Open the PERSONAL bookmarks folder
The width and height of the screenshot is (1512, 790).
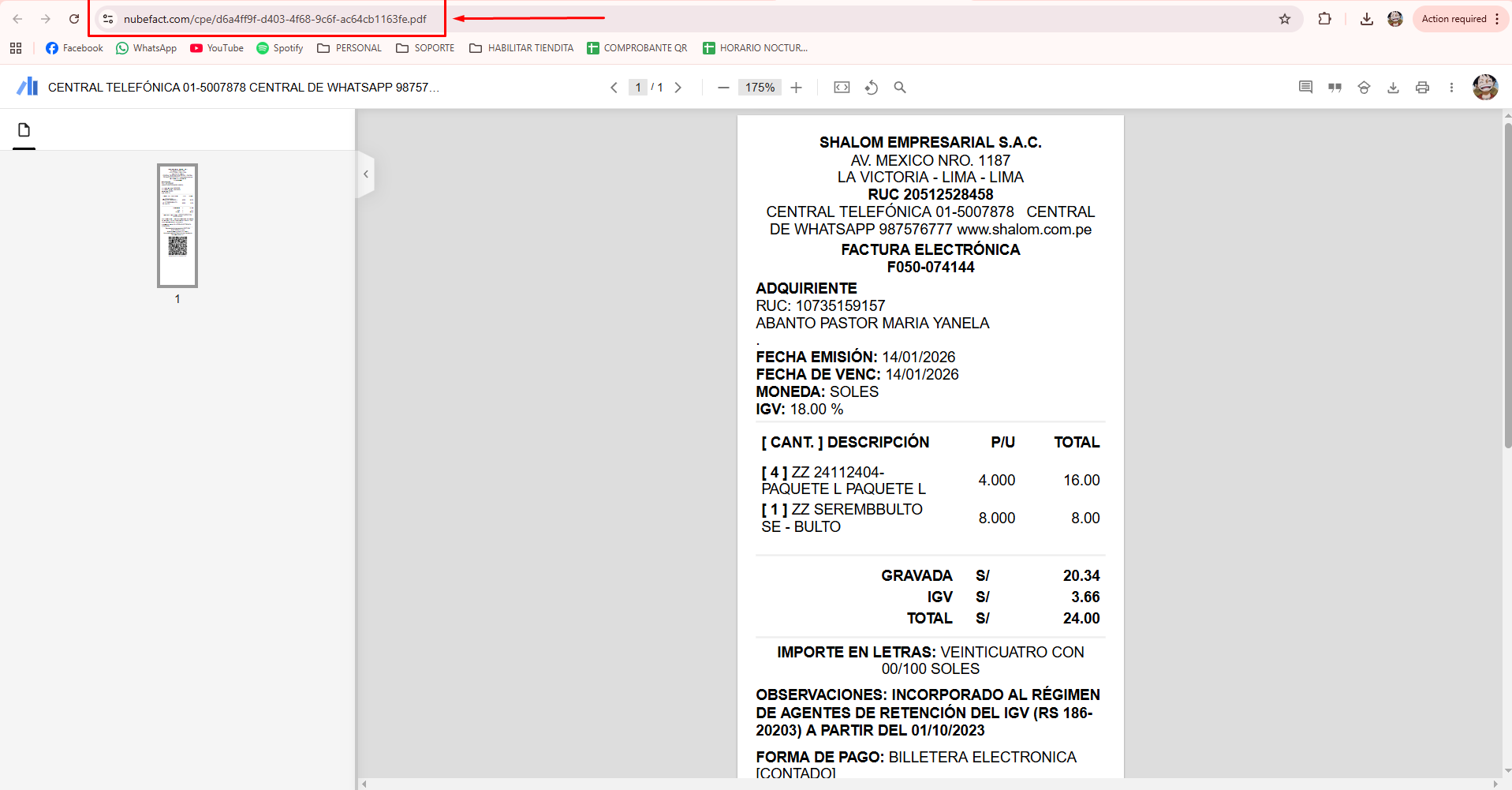point(349,48)
